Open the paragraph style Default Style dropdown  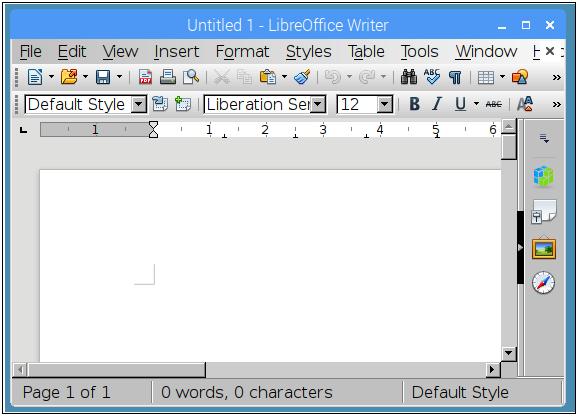[139, 105]
